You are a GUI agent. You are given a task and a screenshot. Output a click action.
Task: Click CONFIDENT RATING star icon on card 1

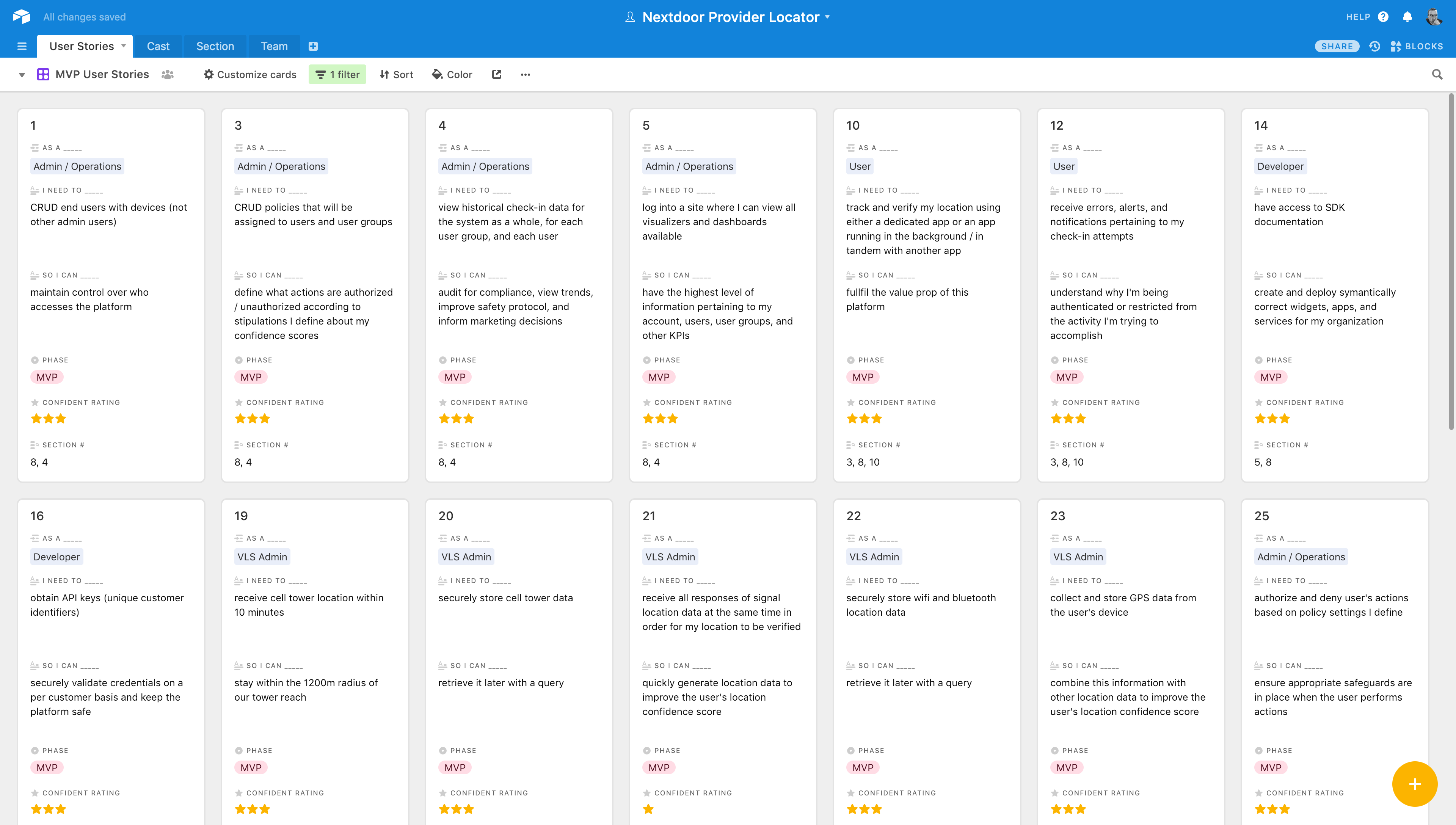(35, 402)
